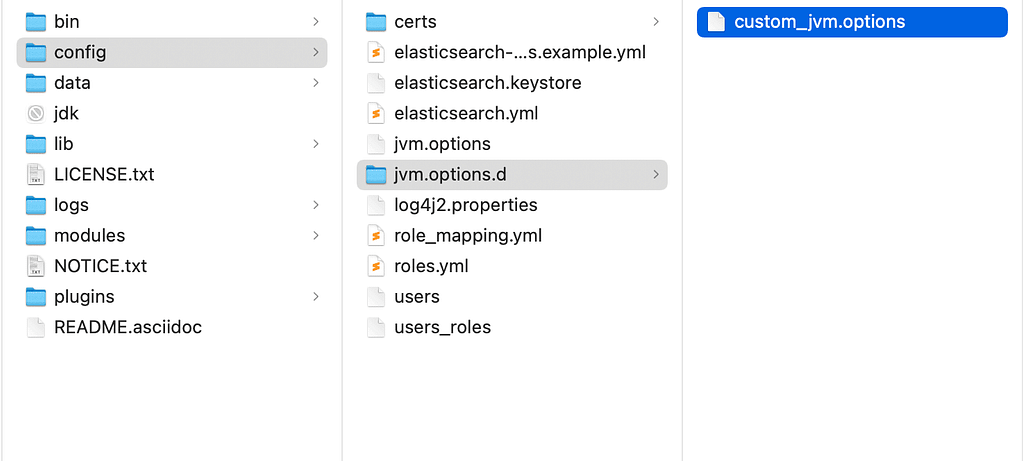This screenshot has width=1023, height=461.
Task: Select README.asciidoc in first column
Action: click(172, 327)
